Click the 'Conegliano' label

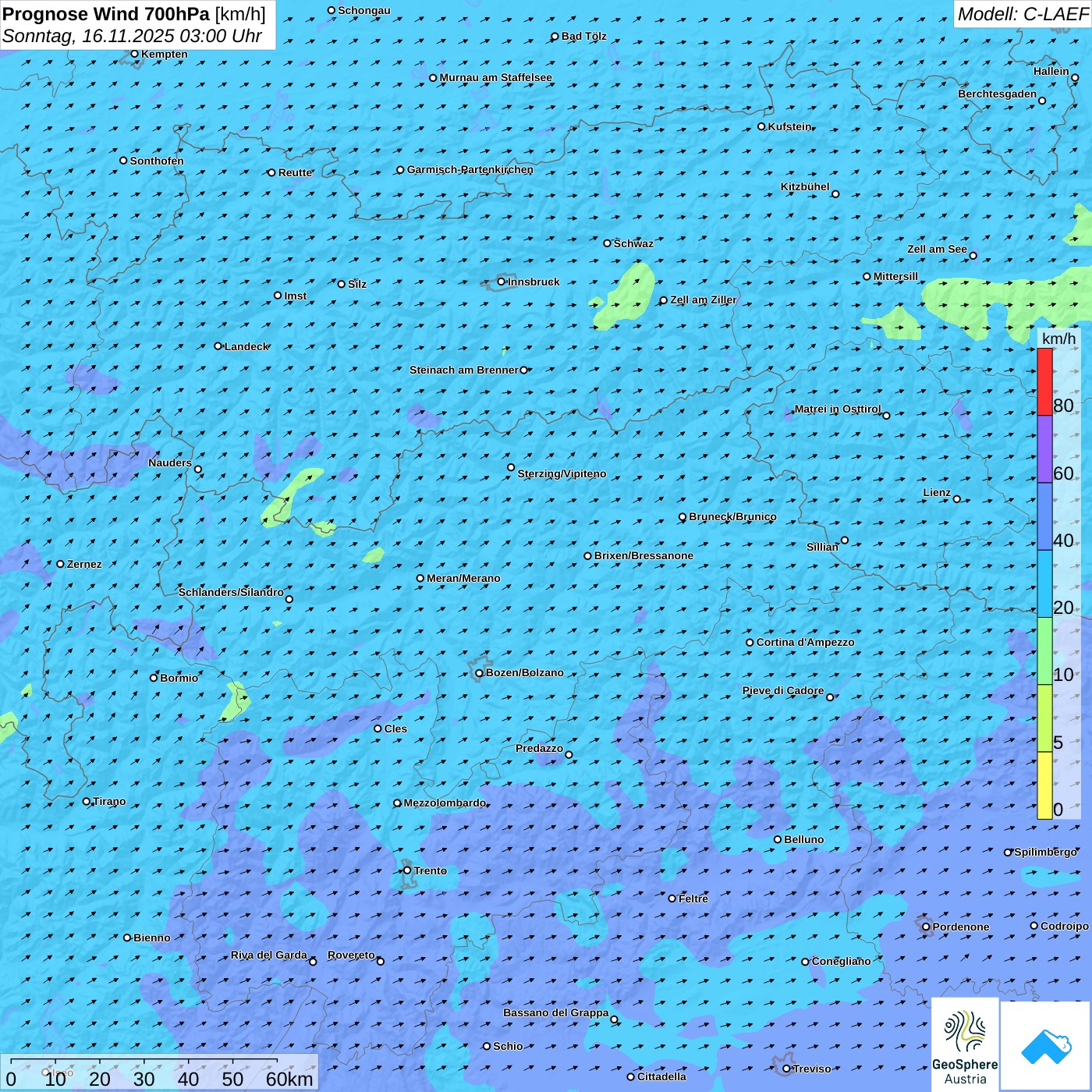click(x=841, y=961)
